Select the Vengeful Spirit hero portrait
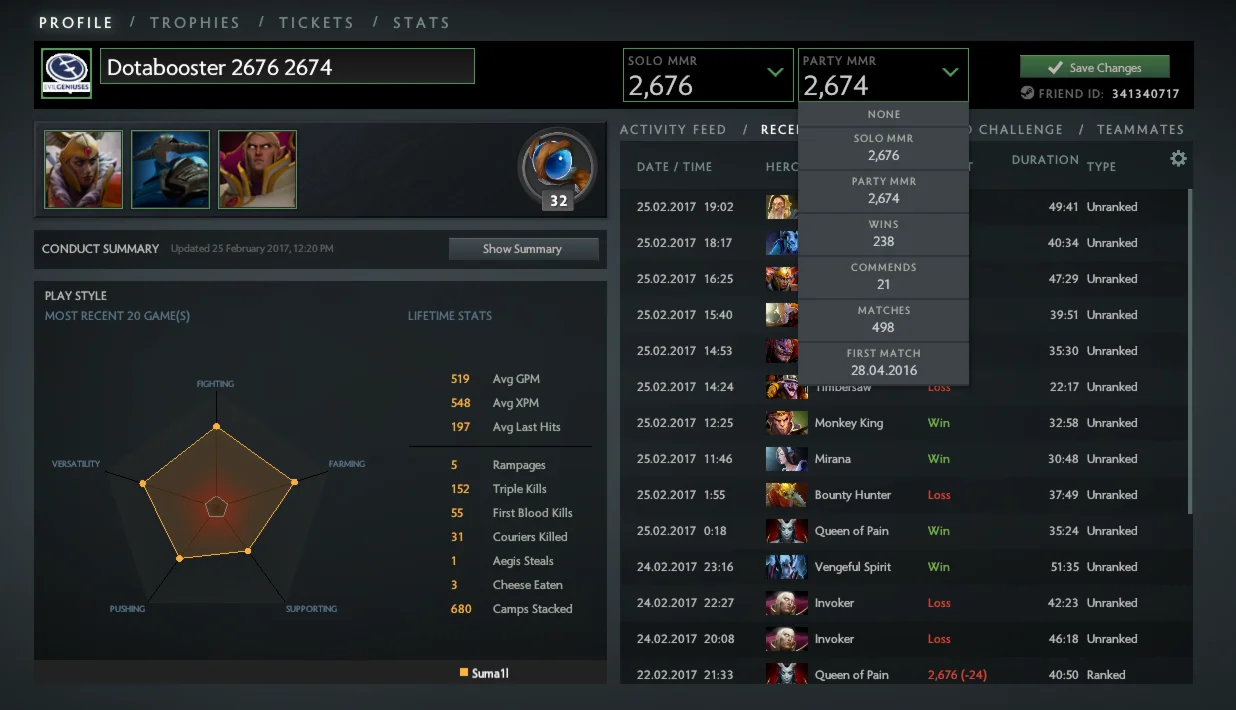The image size is (1236, 710). click(786, 567)
